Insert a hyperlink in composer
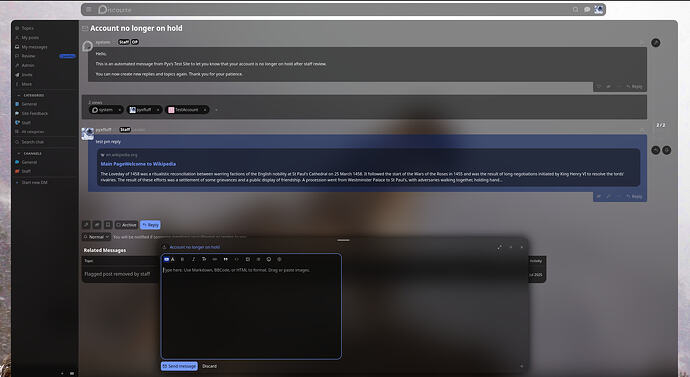The width and height of the screenshot is (690, 377). (x=215, y=260)
